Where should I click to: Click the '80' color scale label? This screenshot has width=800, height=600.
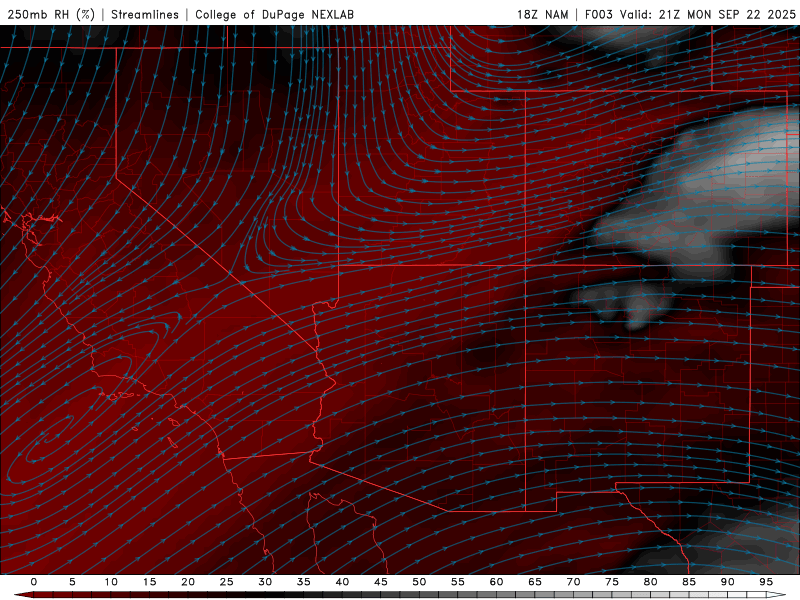[650, 582]
